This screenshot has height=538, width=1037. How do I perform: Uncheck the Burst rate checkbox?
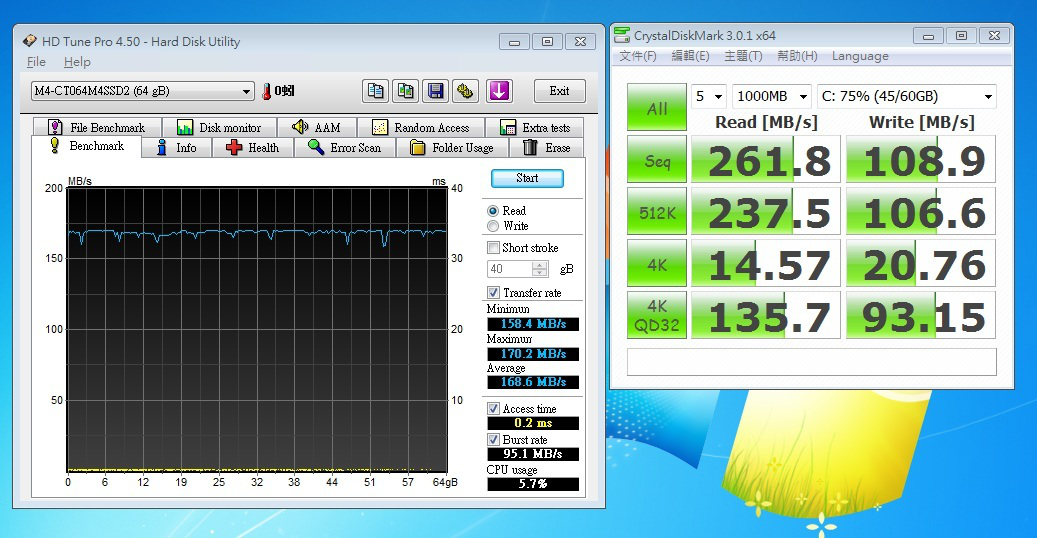click(493, 439)
